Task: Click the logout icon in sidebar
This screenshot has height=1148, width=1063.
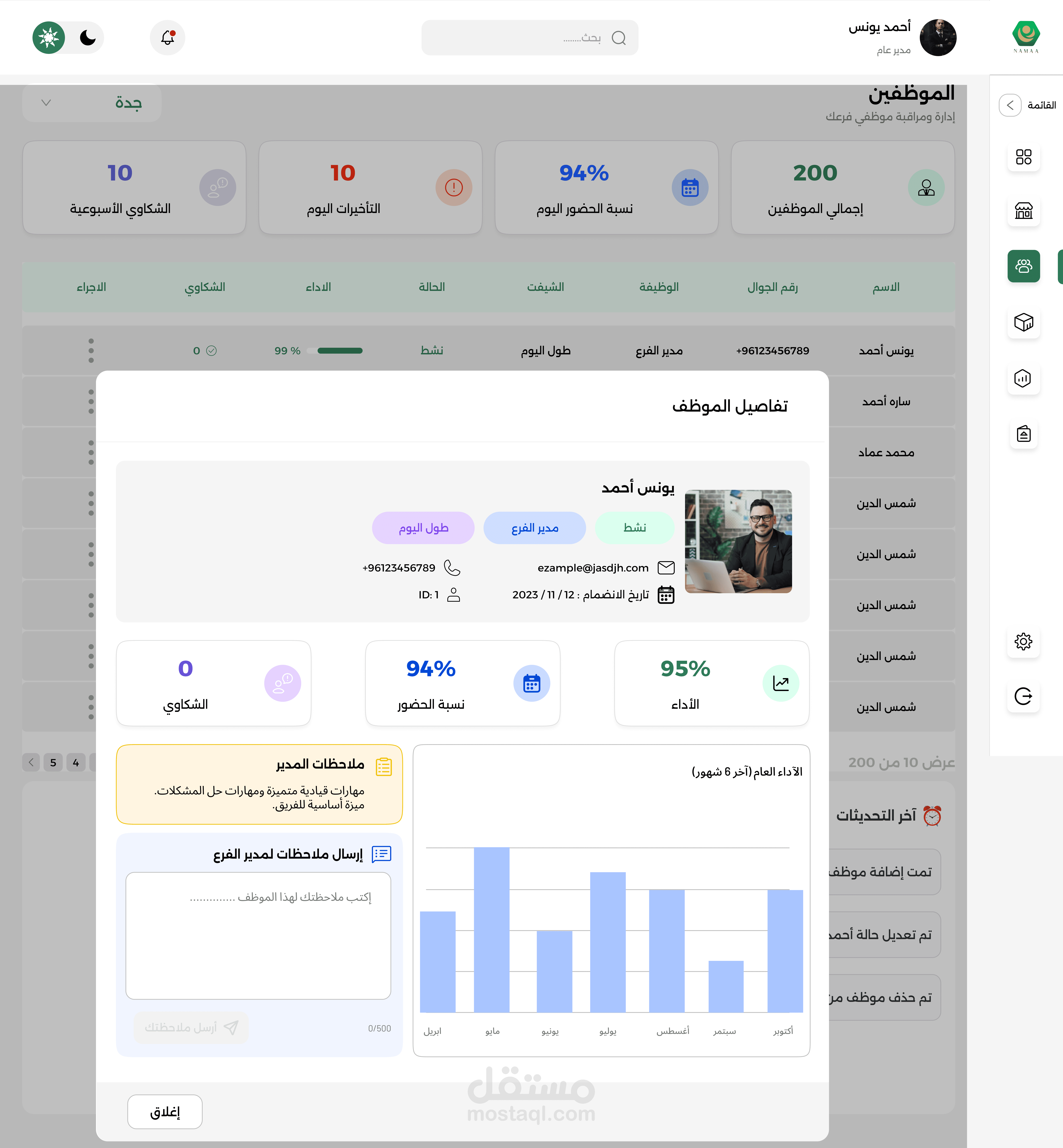Action: pos(1023,696)
